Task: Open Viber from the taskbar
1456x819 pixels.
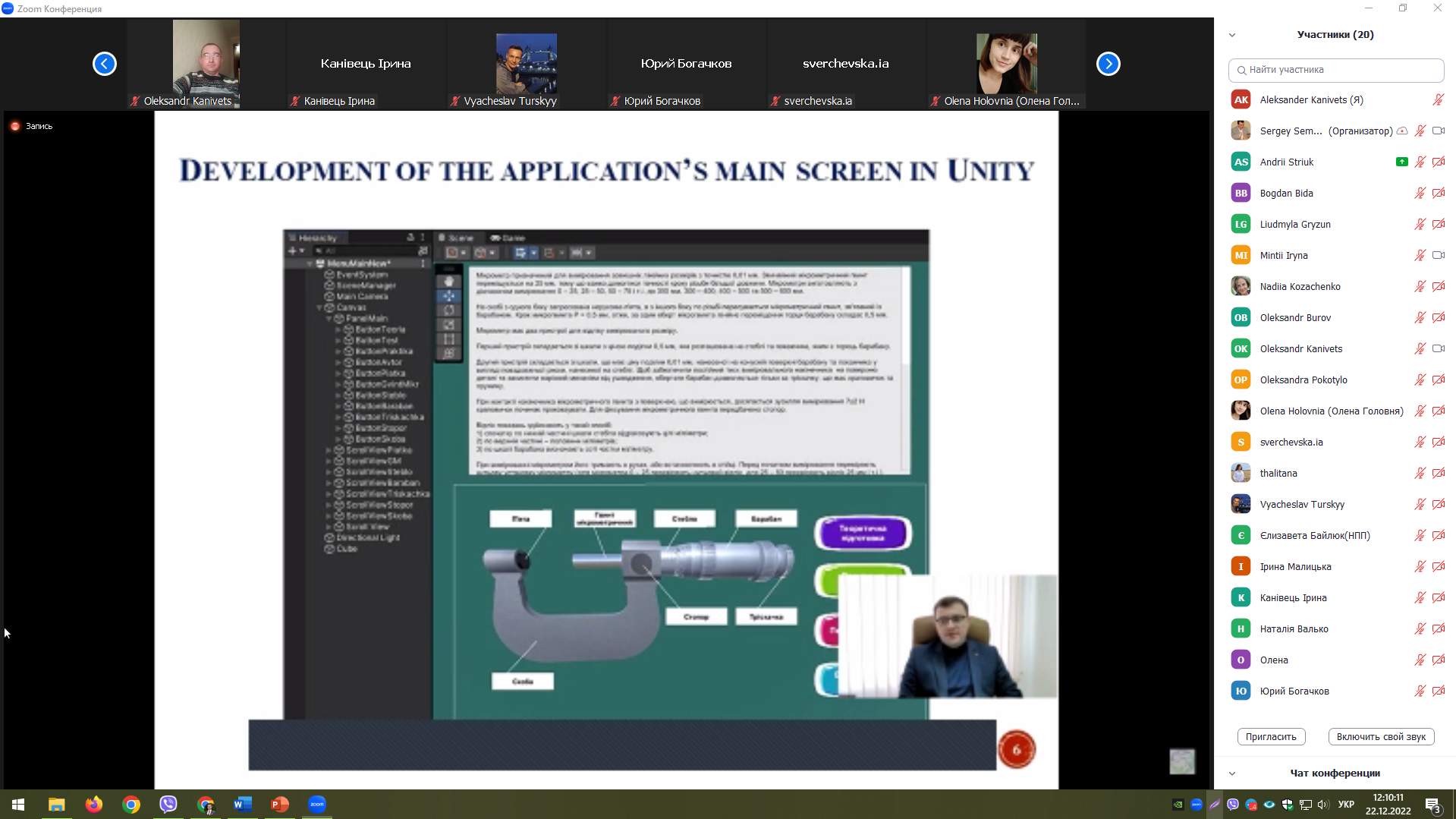Action: pos(168,805)
